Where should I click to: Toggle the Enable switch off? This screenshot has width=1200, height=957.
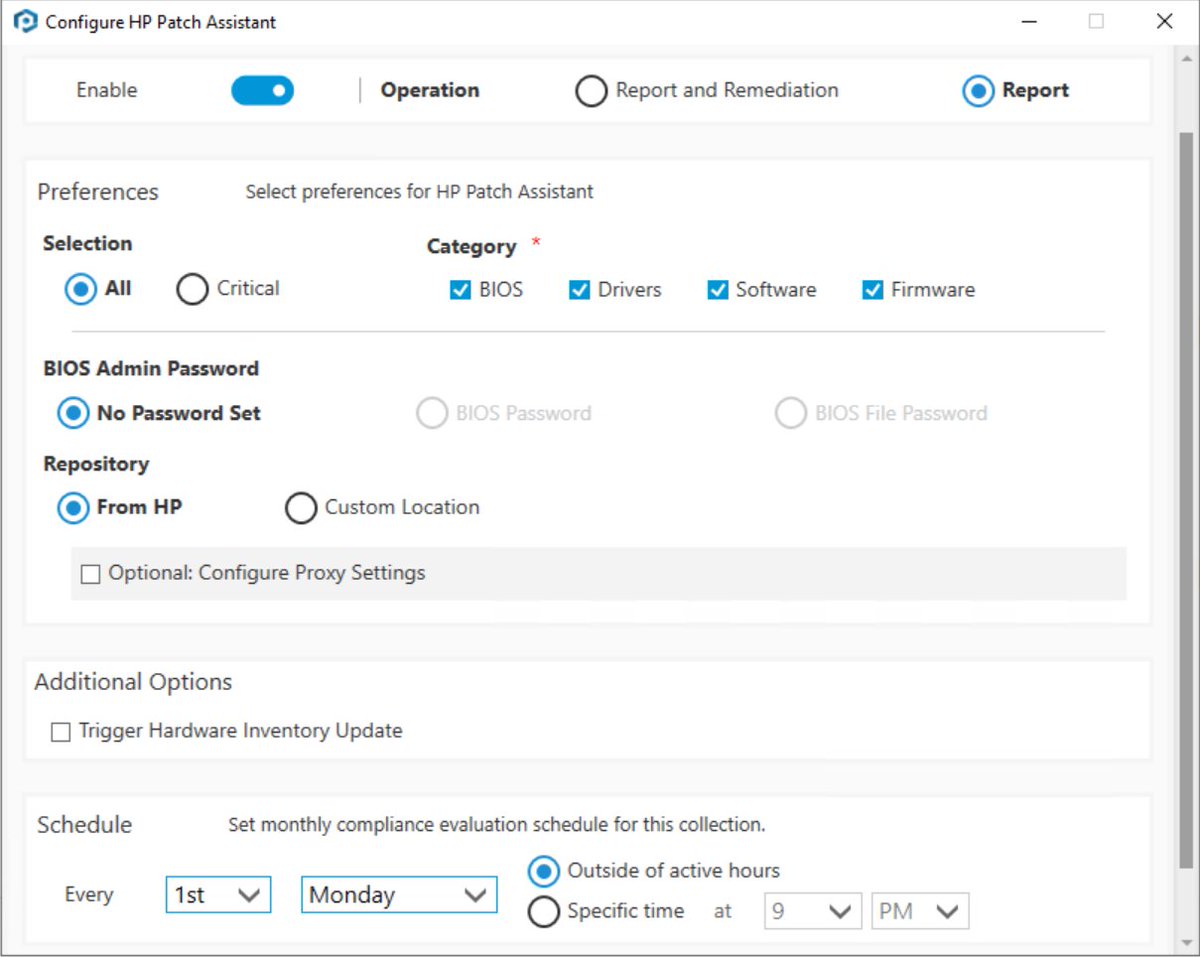pos(262,91)
